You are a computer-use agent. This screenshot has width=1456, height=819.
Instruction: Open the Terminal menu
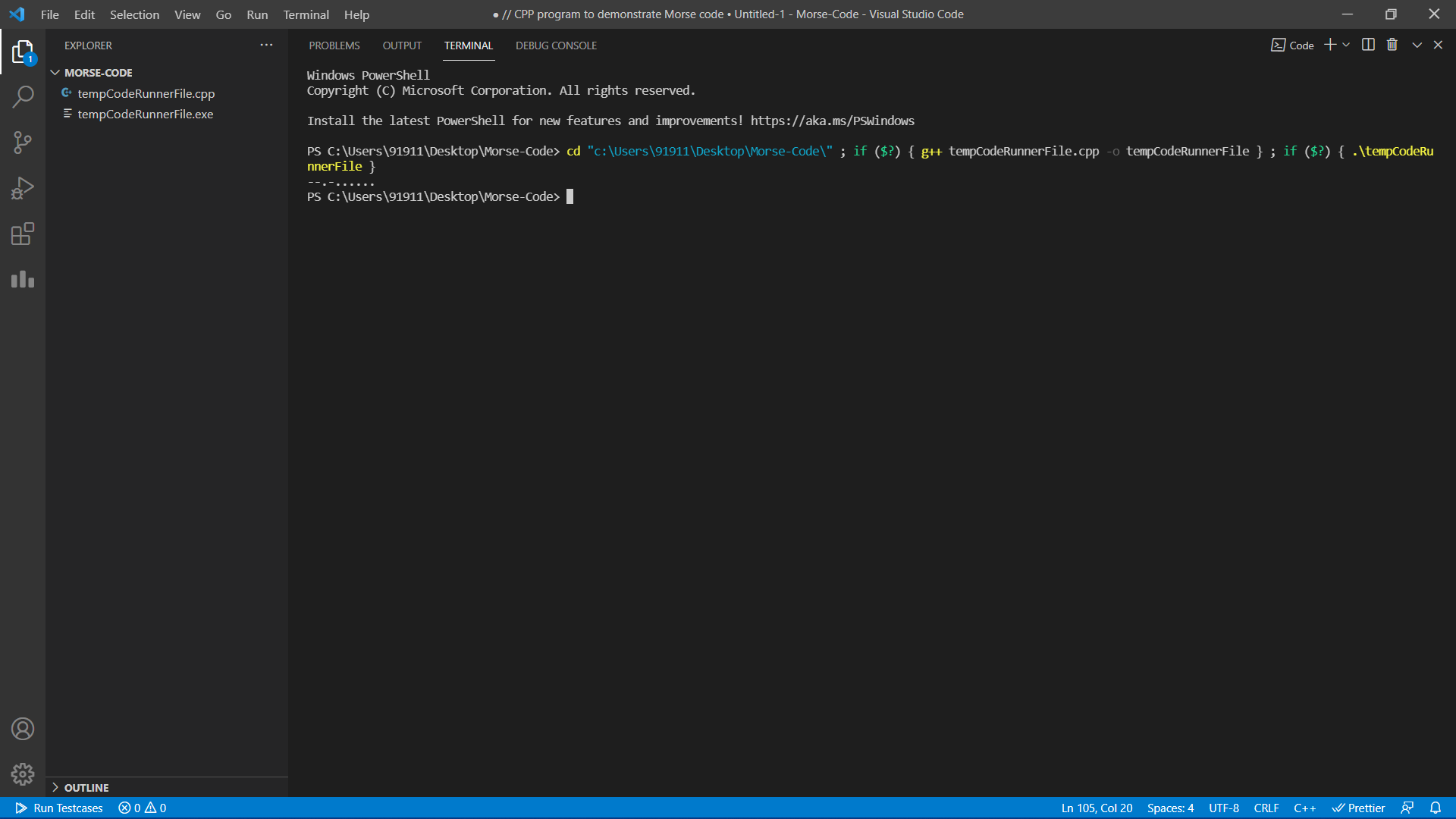point(306,14)
